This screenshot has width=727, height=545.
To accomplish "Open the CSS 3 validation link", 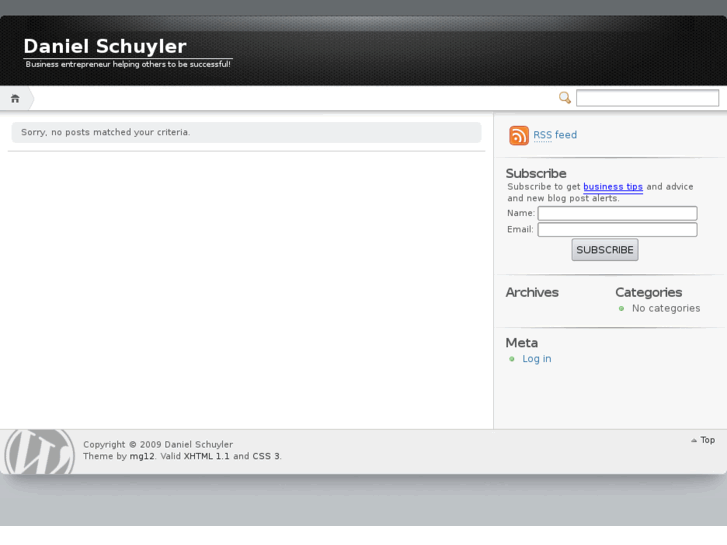I will [266, 456].
